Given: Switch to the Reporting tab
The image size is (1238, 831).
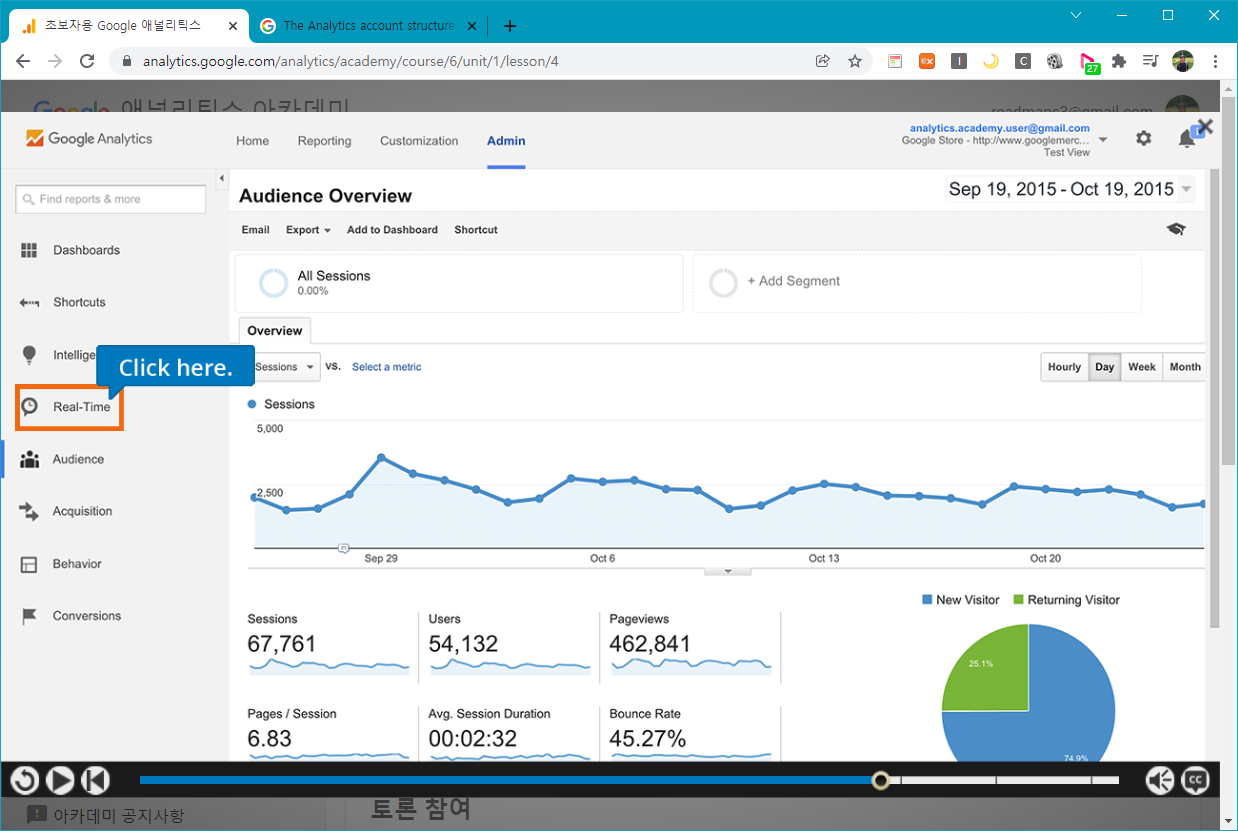Looking at the screenshot, I should (x=324, y=141).
